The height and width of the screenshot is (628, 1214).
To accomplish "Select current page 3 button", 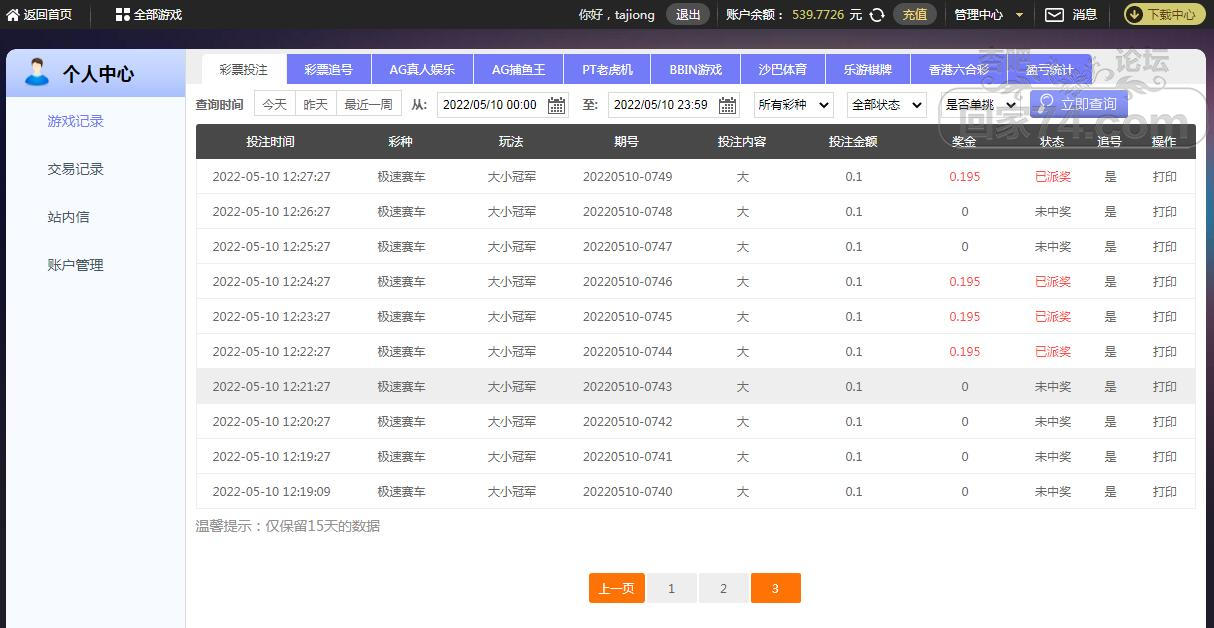I will pos(775,588).
